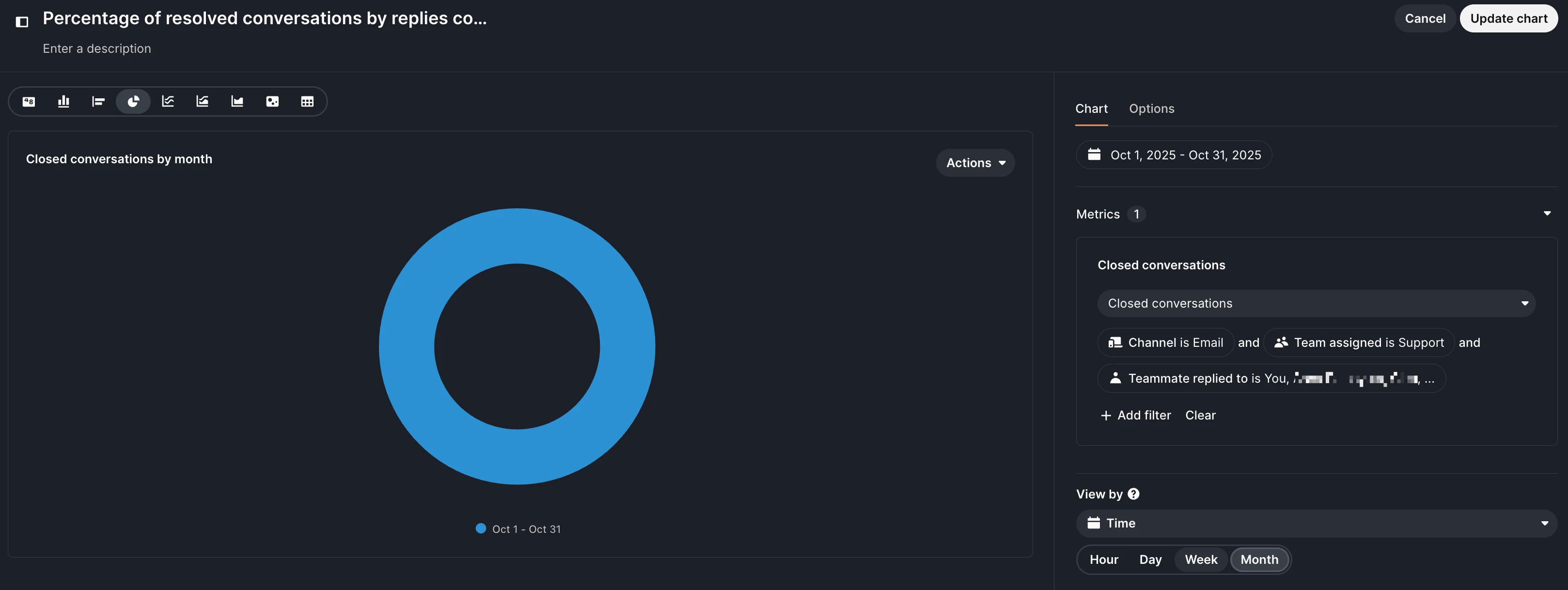Set time granularity to Hour
The width and height of the screenshot is (1568, 590).
(x=1103, y=559)
